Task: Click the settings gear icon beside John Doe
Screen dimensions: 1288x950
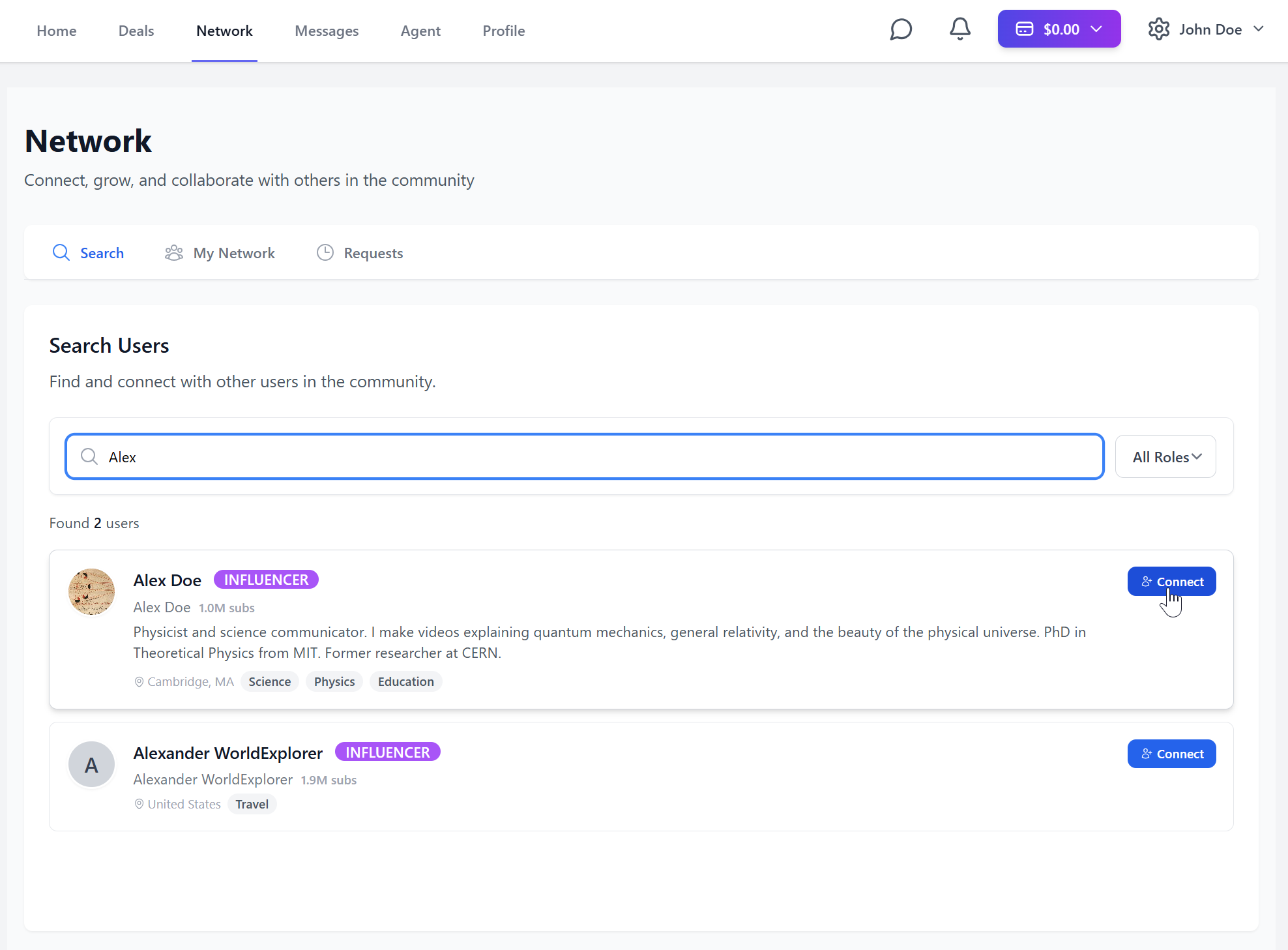Action: tap(1159, 29)
